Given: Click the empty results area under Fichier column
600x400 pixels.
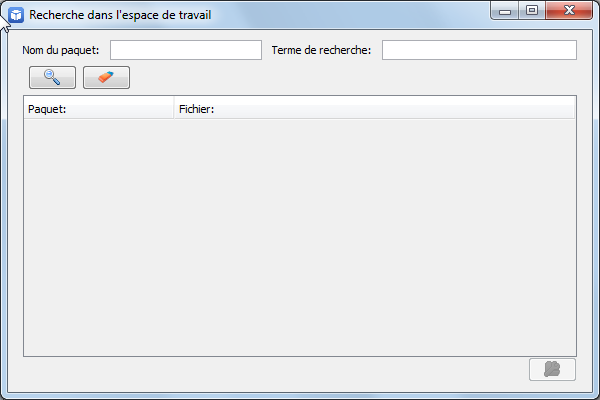Looking at the screenshot, I should [375, 237].
